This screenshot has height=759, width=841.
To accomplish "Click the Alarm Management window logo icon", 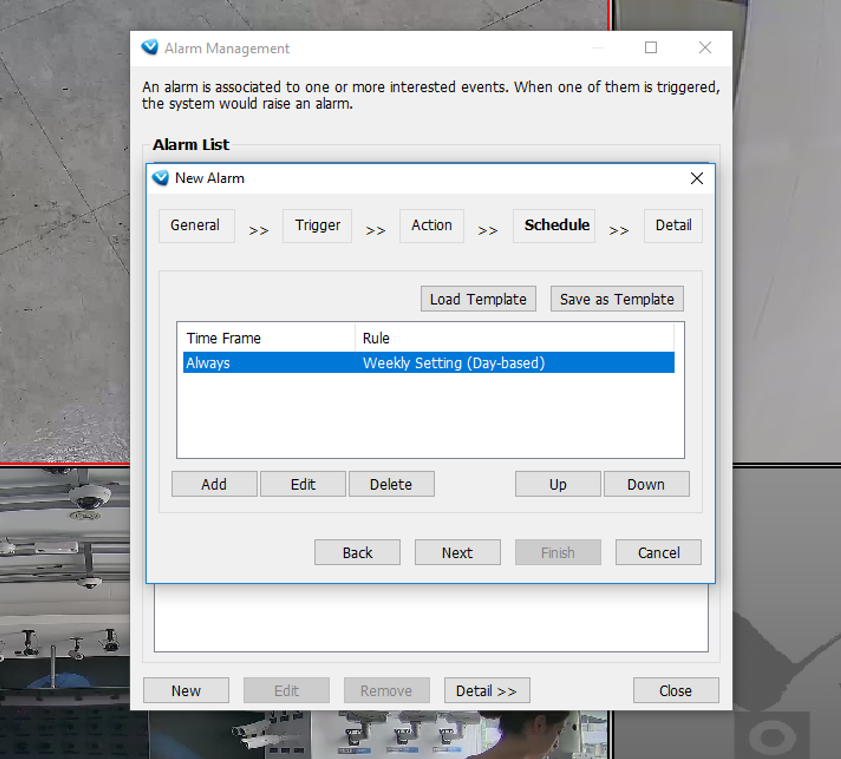I will pyautogui.click(x=150, y=48).
